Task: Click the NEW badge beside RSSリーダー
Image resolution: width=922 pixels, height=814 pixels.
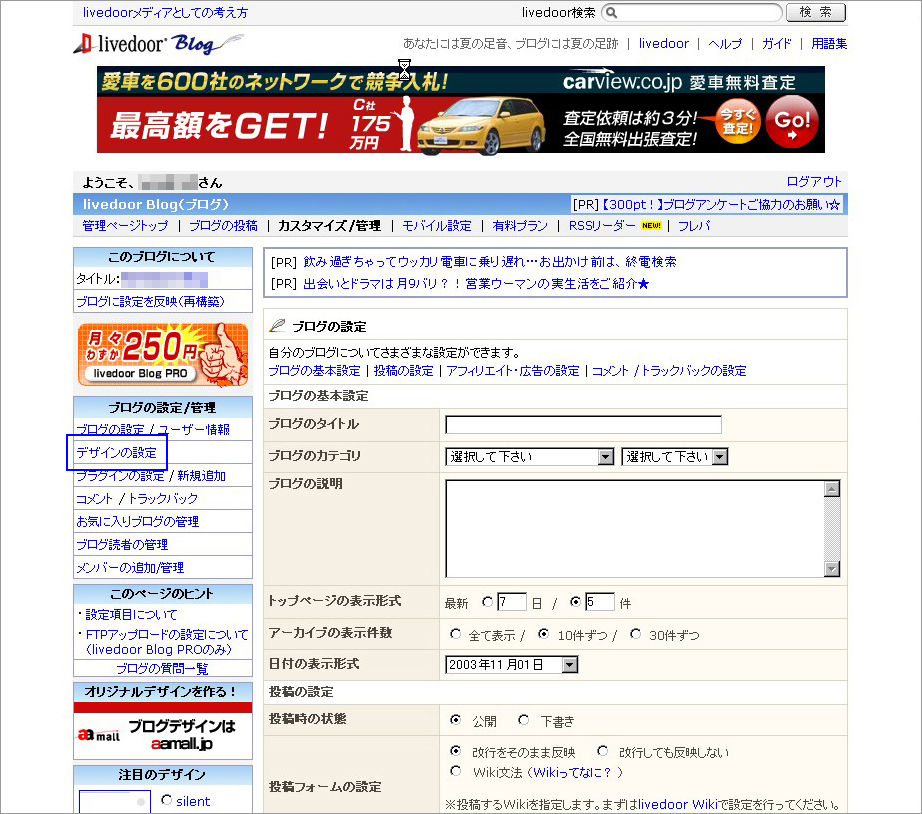Action: point(651,226)
